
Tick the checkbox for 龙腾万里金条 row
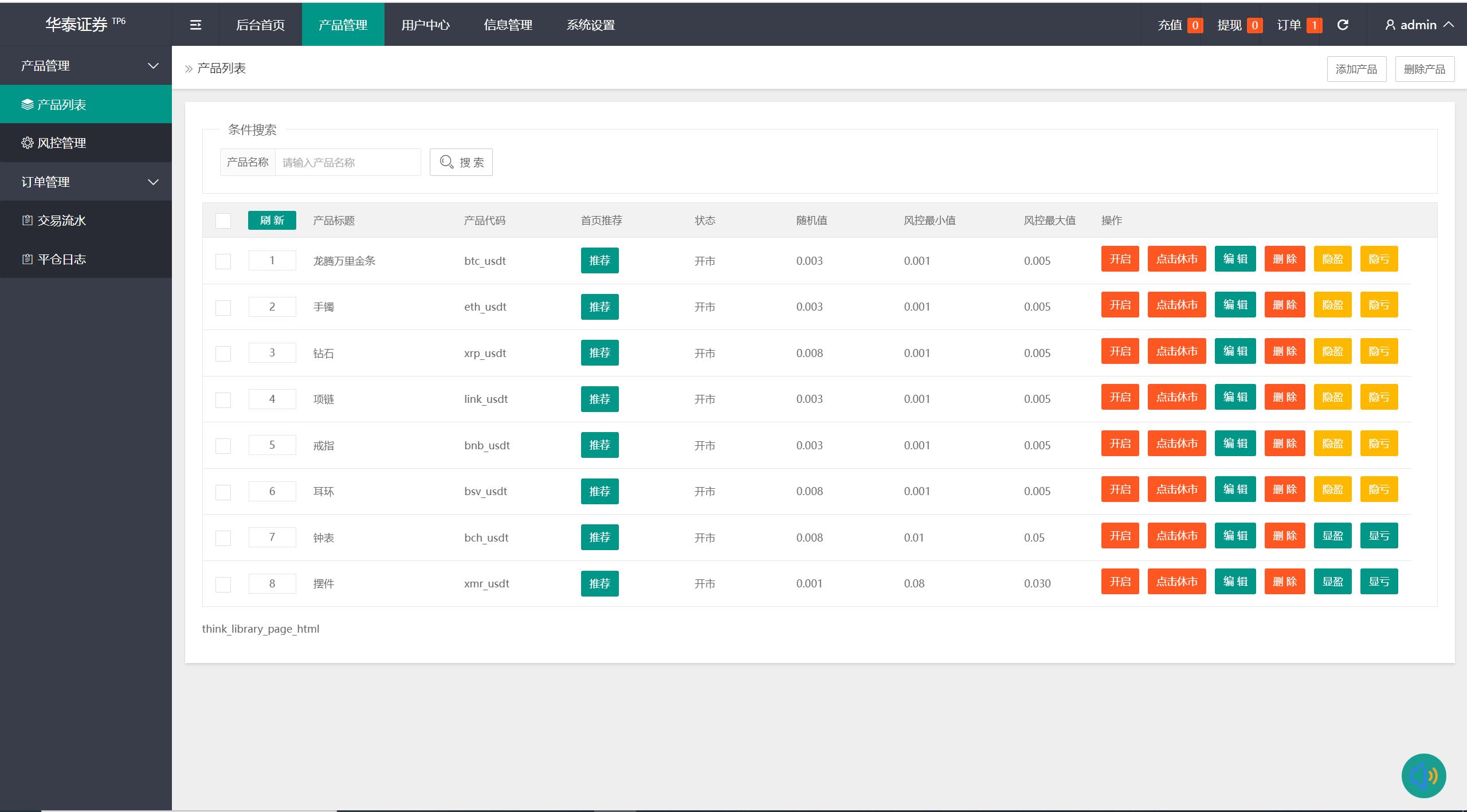point(223,261)
